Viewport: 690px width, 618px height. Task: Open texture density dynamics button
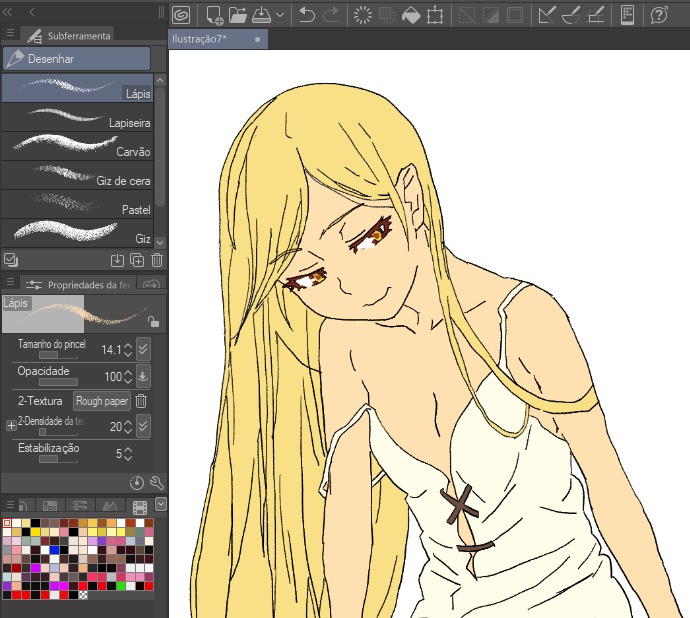[x=143, y=426]
